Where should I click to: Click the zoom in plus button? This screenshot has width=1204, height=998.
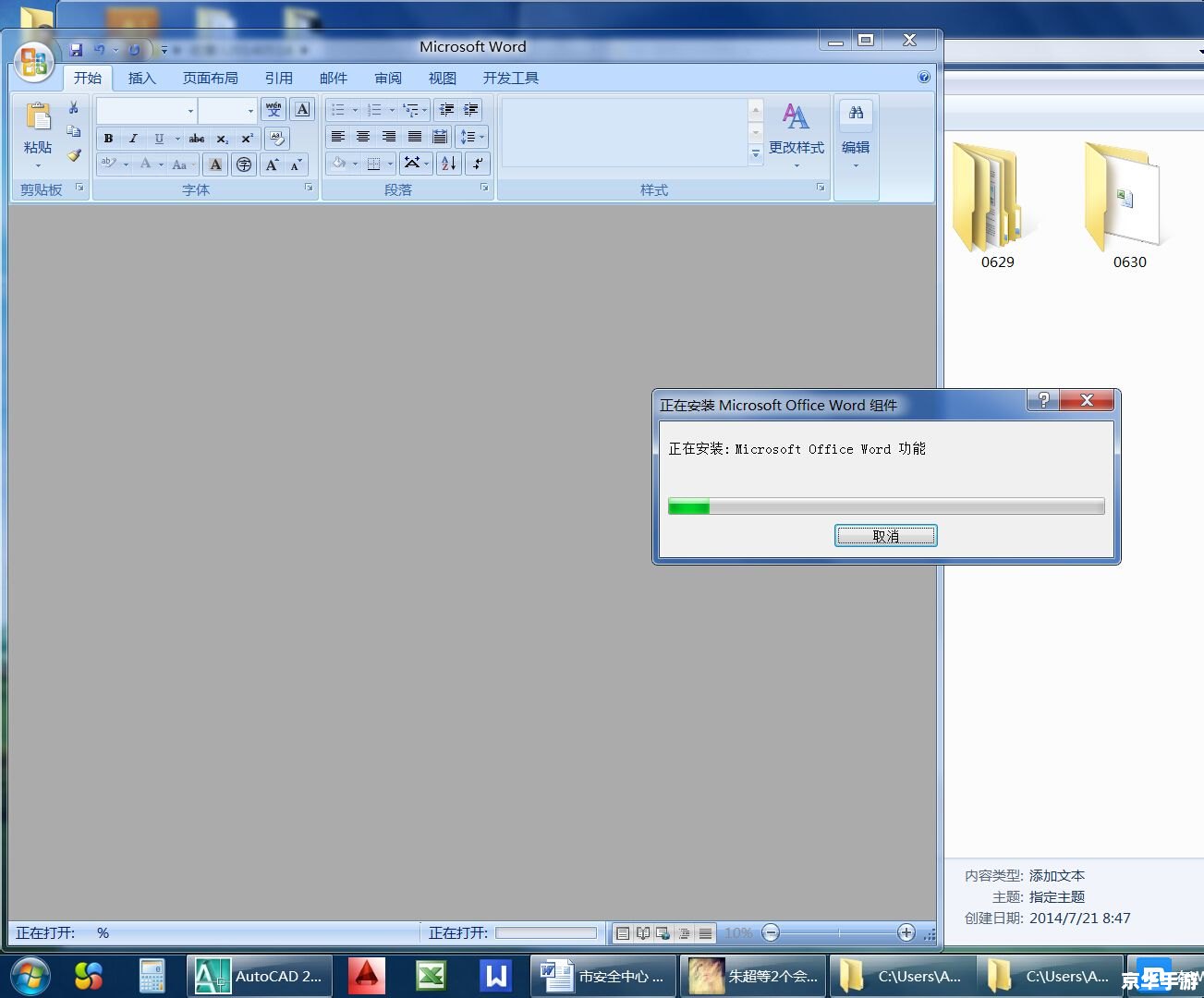(906, 933)
